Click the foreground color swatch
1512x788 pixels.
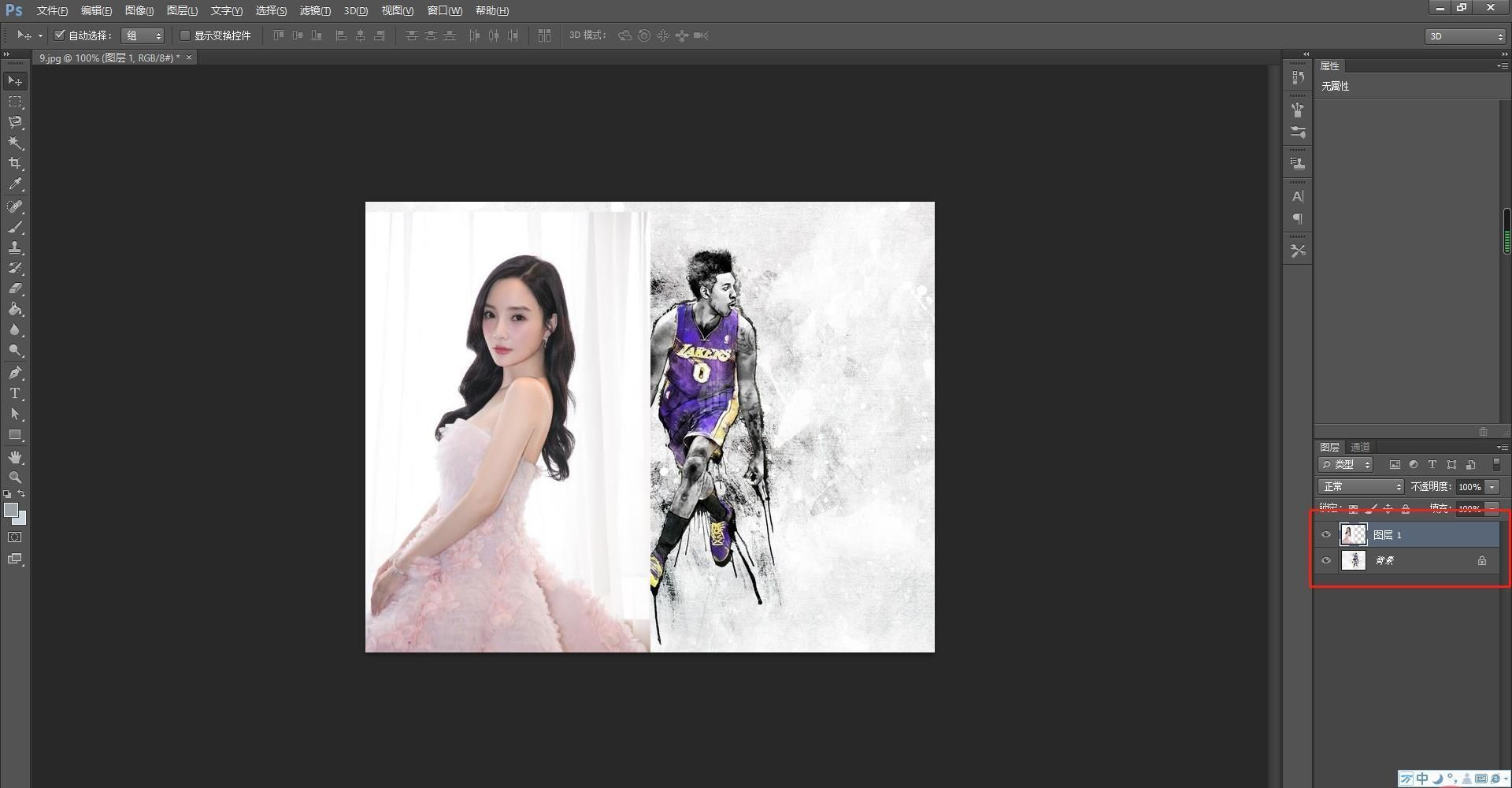[x=10, y=511]
